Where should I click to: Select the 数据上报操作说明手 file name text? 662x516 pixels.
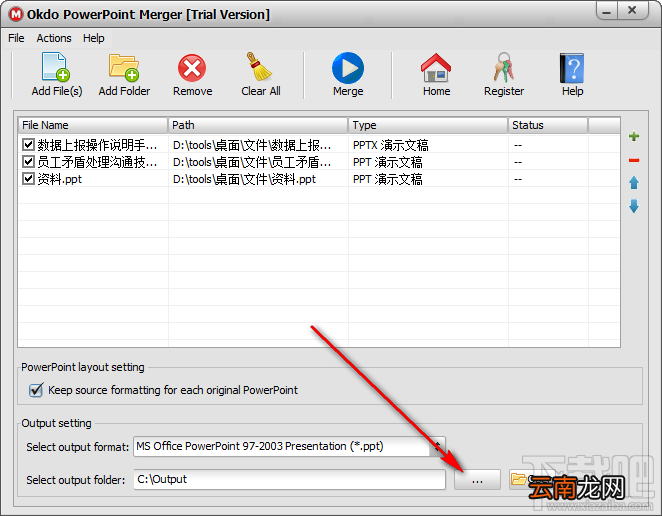[x=97, y=145]
